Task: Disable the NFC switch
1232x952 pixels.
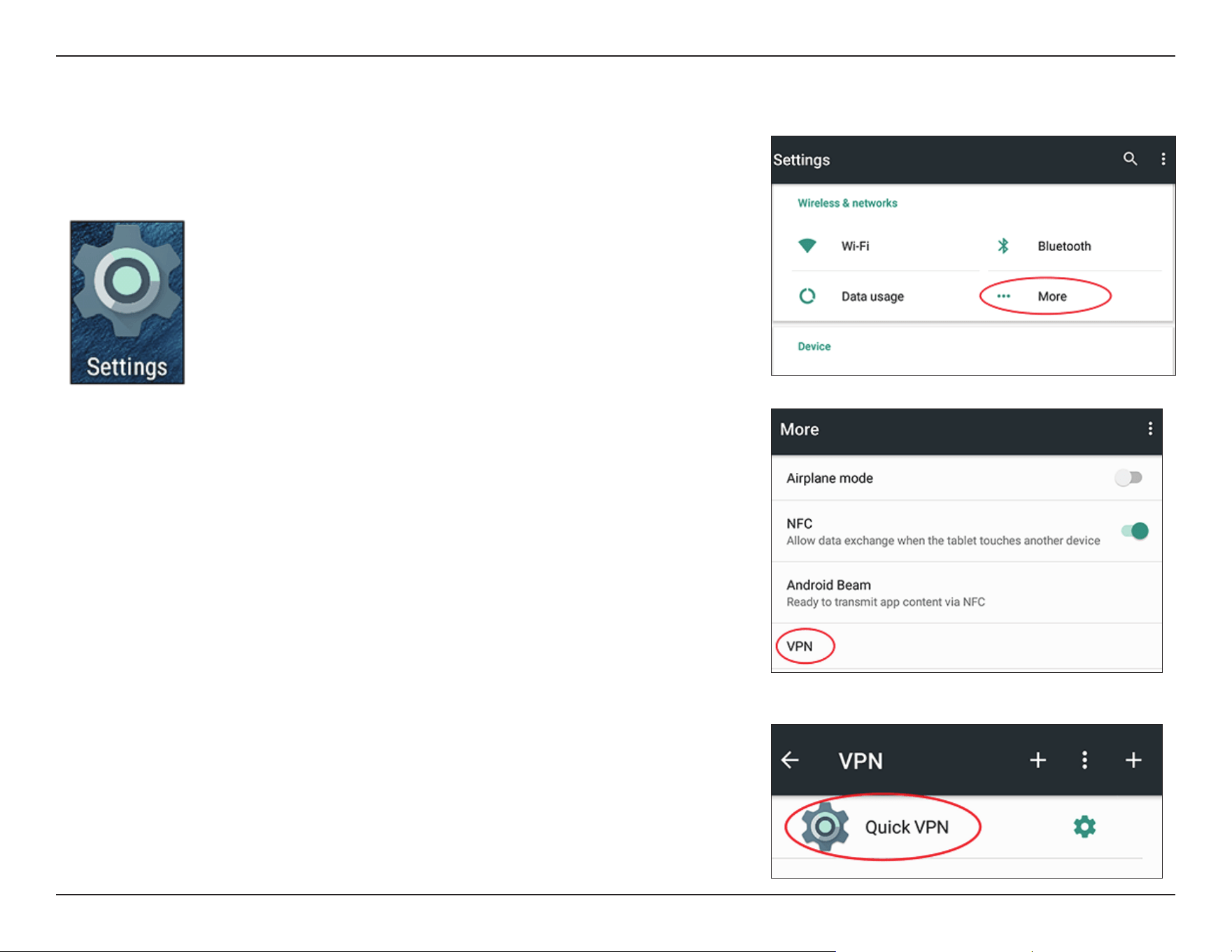Action: point(1135,531)
